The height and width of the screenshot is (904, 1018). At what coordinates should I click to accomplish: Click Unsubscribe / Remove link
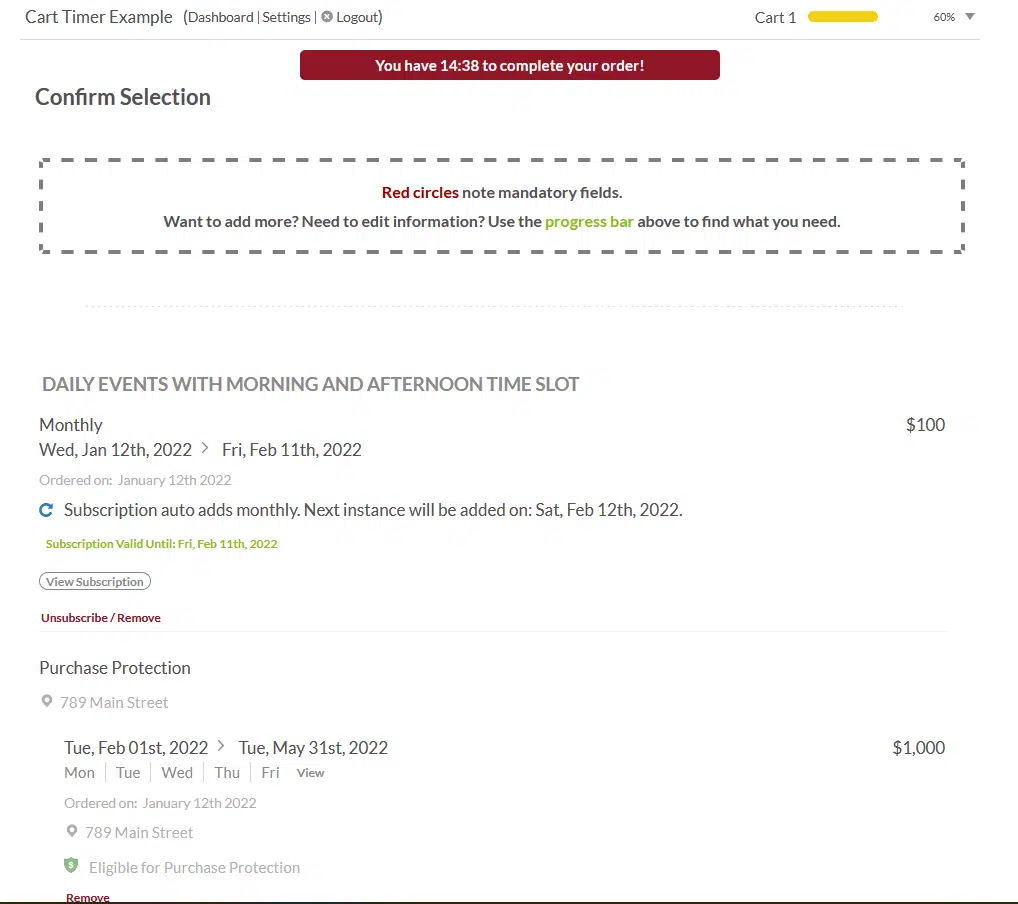pyautogui.click(x=101, y=618)
